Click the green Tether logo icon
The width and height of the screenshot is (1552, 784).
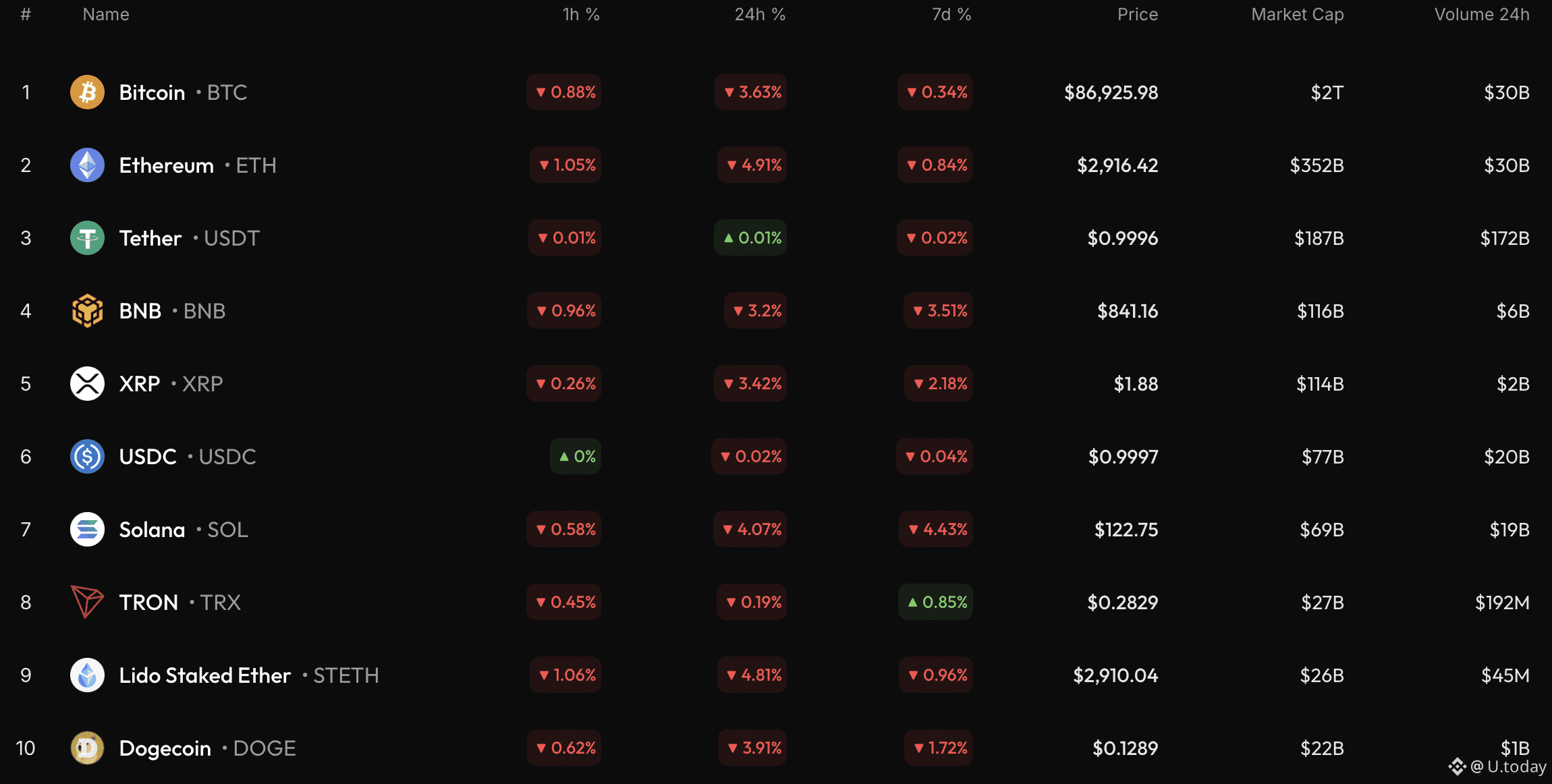coord(87,238)
